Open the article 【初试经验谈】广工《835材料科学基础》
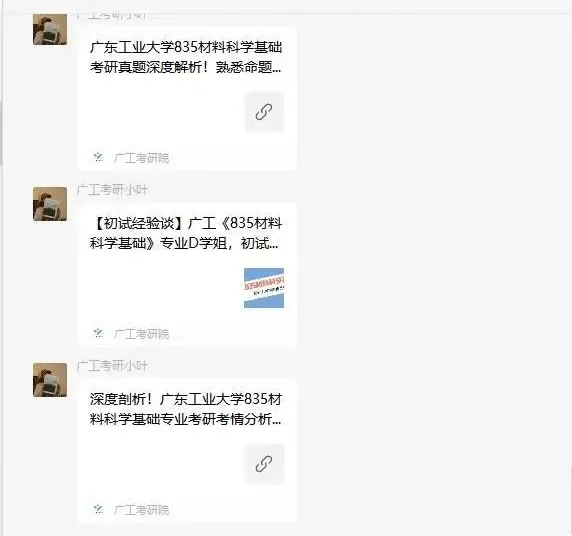The image size is (572, 536). point(187,275)
